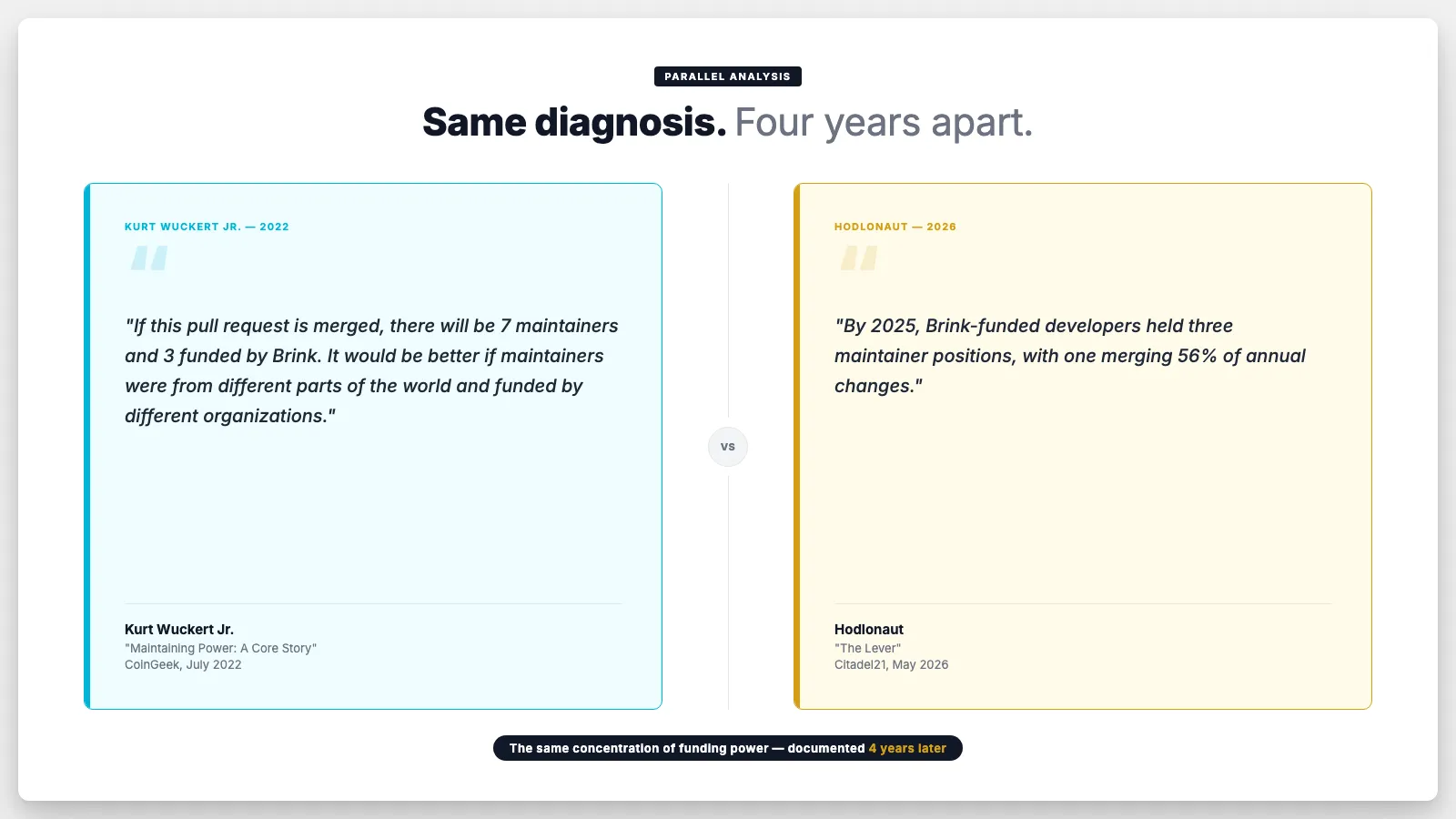The height and width of the screenshot is (819, 1456).
Task: Click the round VS divider badge
Action: pyautogui.click(x=728, y=447)
